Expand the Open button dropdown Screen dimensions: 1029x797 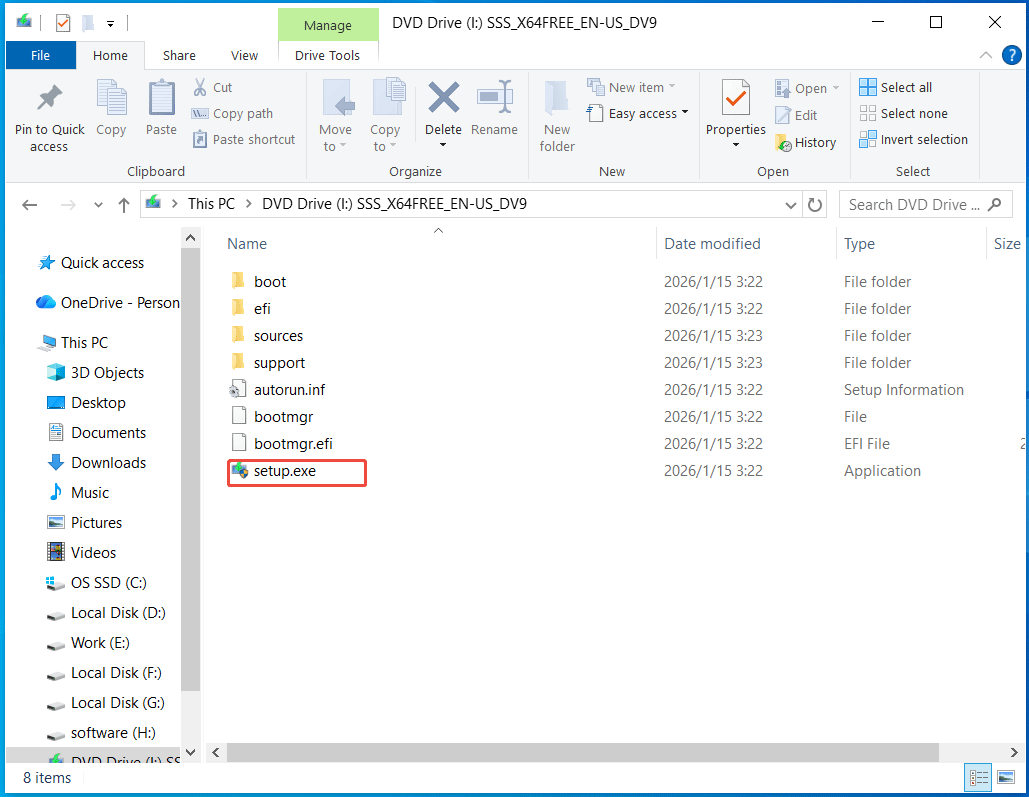(x=836, y=88)
